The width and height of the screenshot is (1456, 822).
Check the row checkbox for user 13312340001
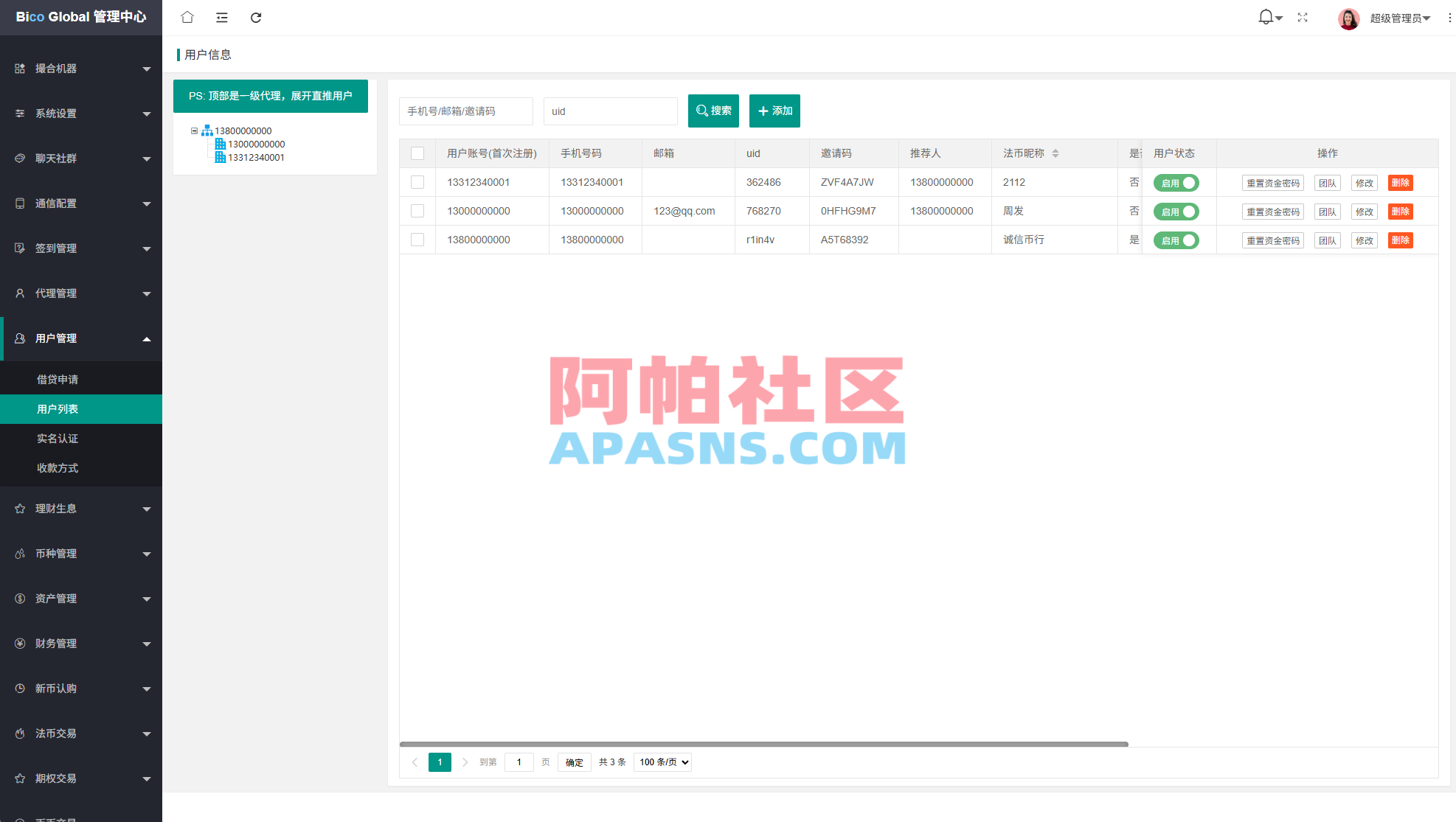point(417,181)
